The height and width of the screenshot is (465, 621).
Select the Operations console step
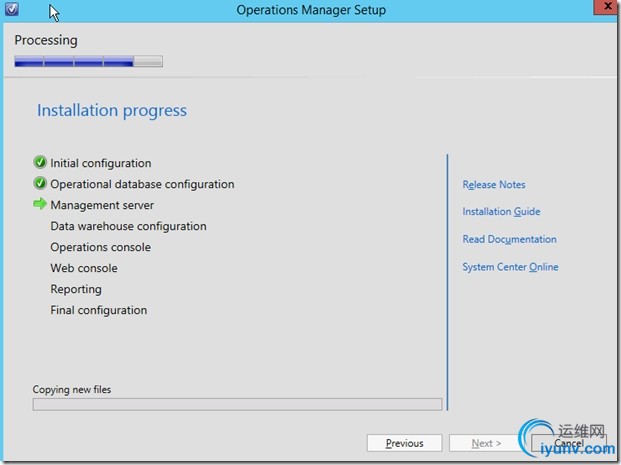(x=101, y=247)
